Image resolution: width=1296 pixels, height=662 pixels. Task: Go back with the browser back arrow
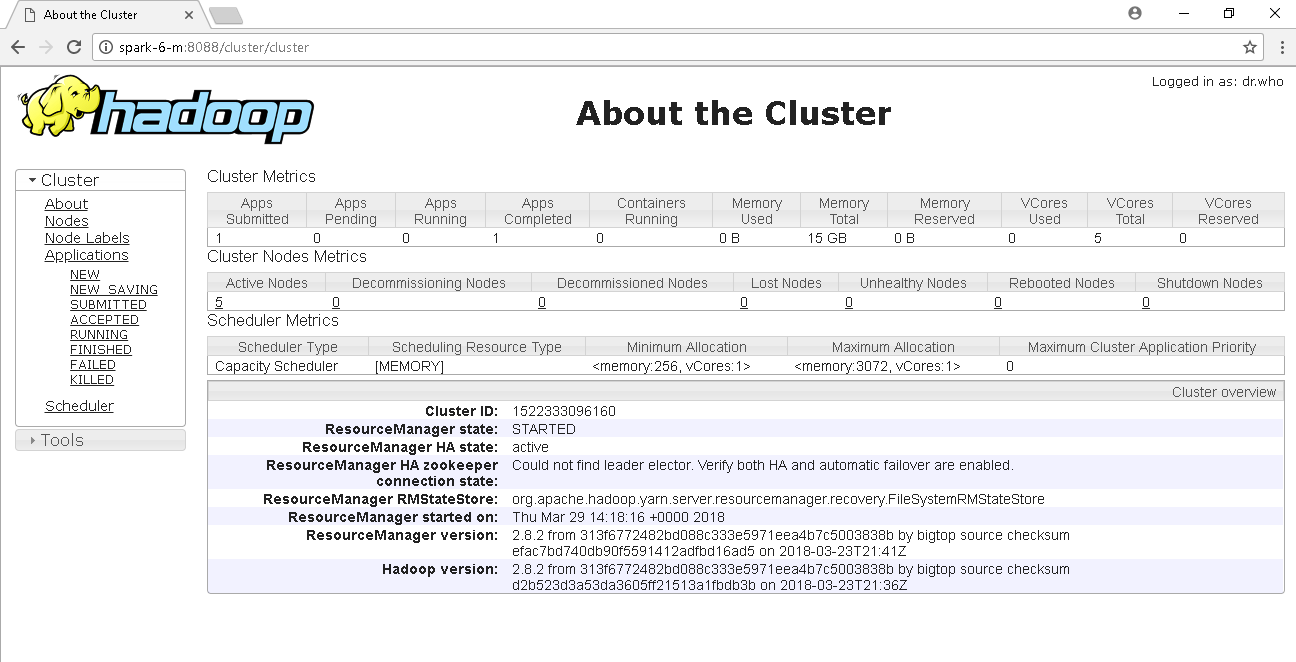pyautogui.click(x=18, y=47)
